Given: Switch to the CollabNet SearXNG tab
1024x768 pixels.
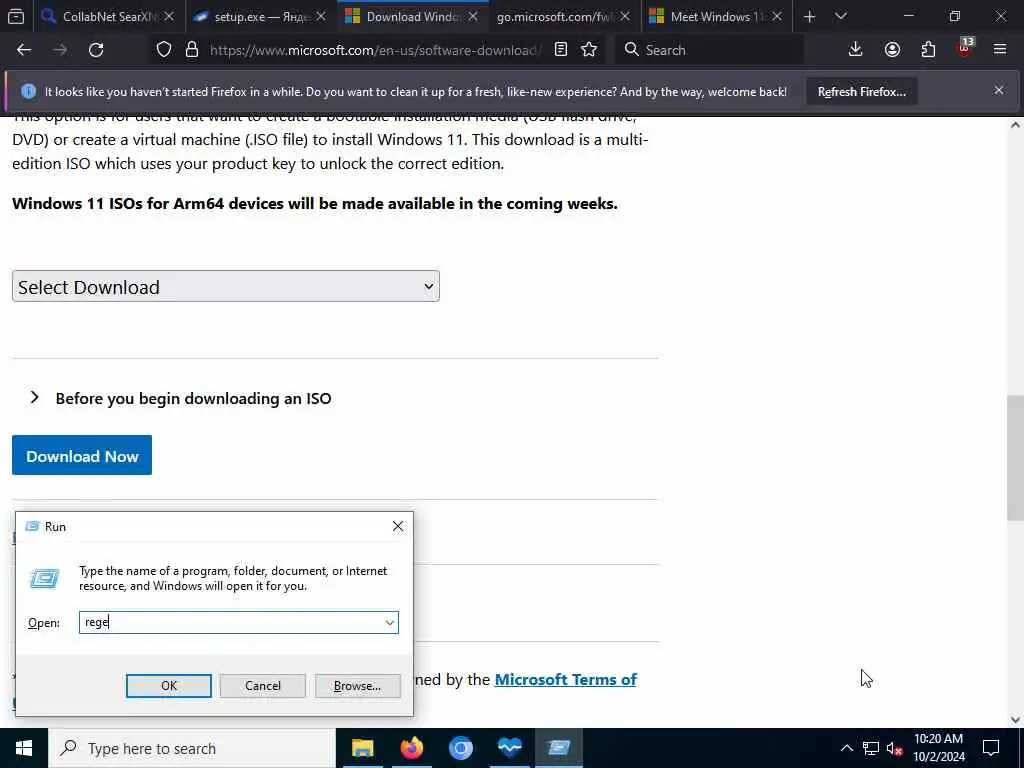Looking at the screenshot, I should click(x=109, y=16).
